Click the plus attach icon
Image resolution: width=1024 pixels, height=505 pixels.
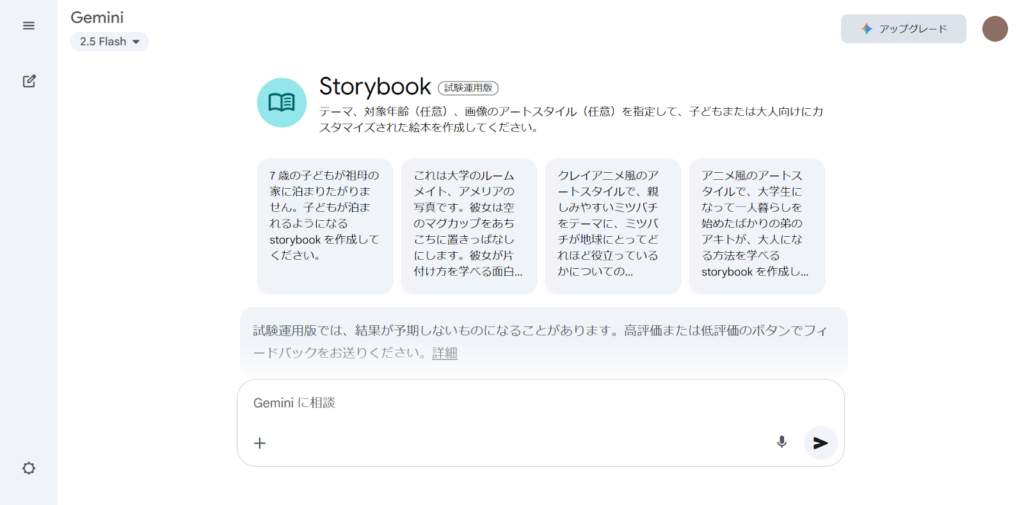tap(260, 443)
